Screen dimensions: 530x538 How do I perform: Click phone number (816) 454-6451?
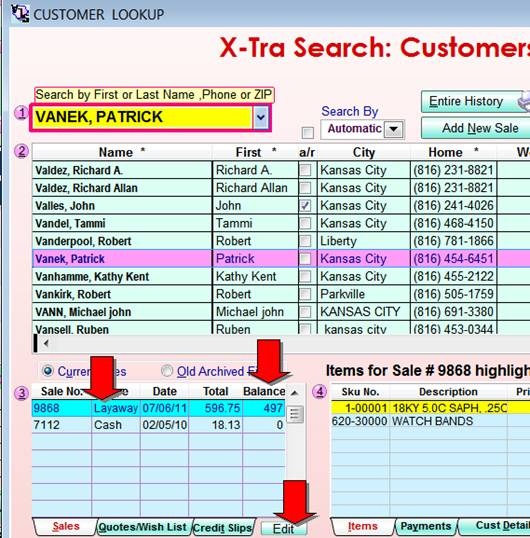(453, 259)
